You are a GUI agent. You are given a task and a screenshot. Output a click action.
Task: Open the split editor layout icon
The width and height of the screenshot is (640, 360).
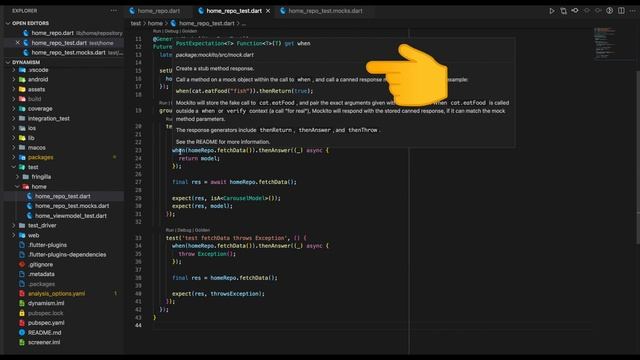[x=621, y=11]
